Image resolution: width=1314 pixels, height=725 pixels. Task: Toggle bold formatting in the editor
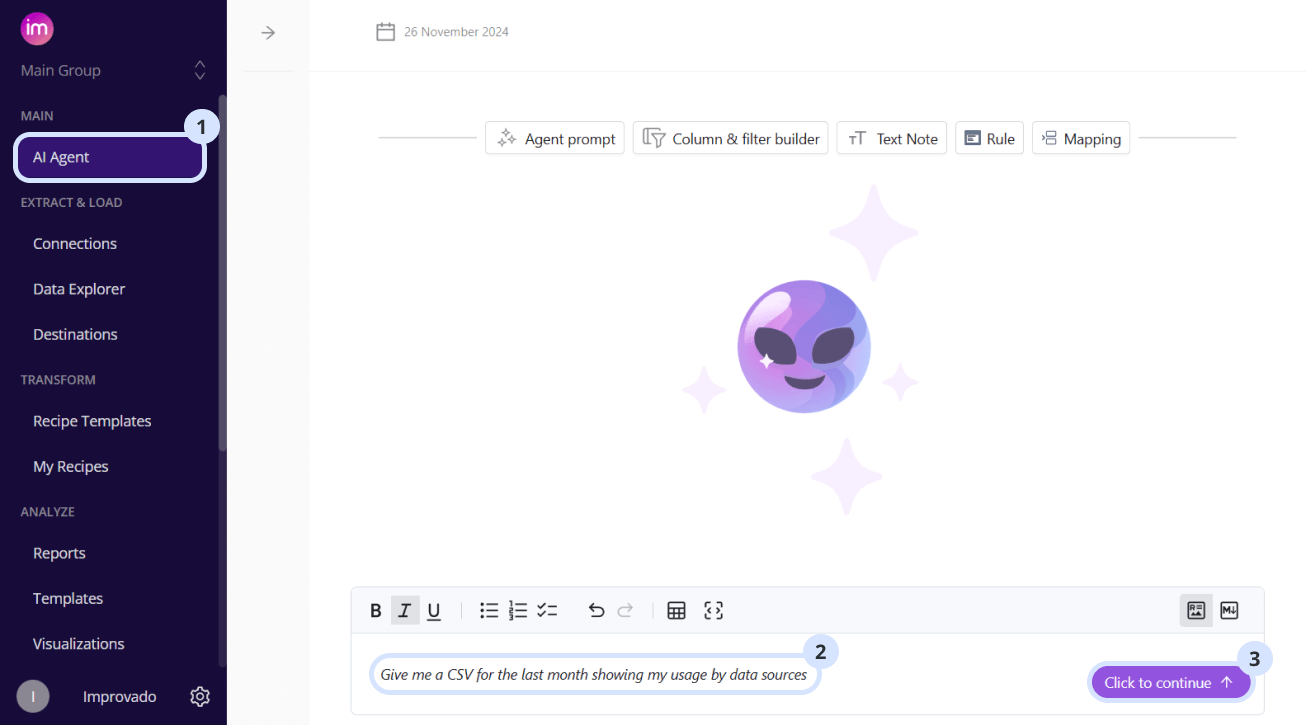click(376, 611)
